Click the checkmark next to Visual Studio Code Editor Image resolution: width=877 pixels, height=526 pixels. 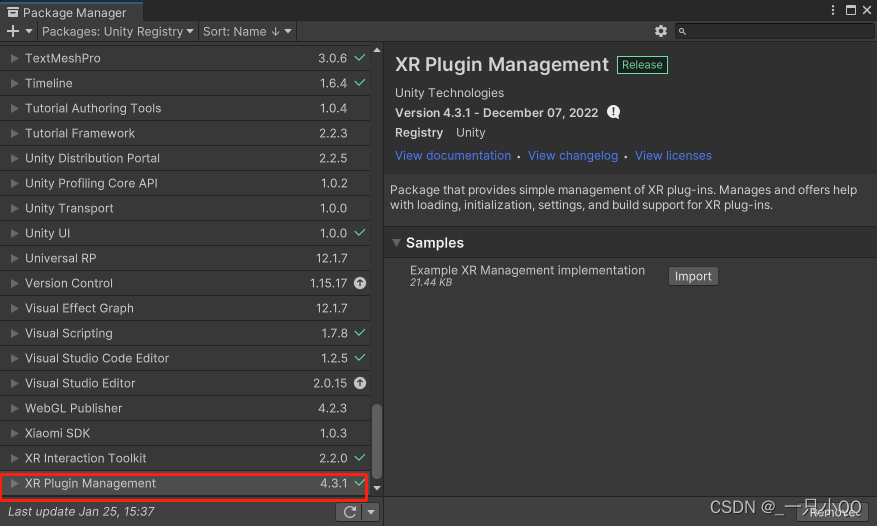pyautogui.click(x=360, y=358)
